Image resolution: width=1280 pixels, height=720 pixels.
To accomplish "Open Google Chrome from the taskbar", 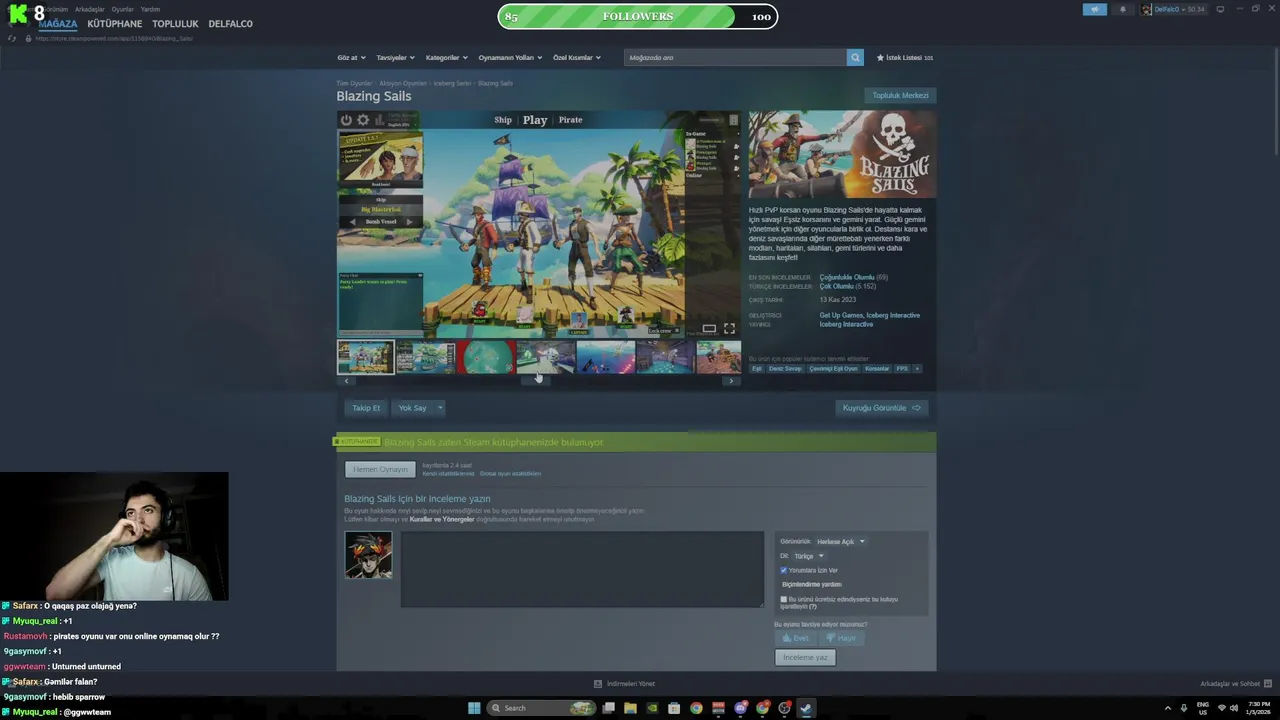I will point(696,708).
